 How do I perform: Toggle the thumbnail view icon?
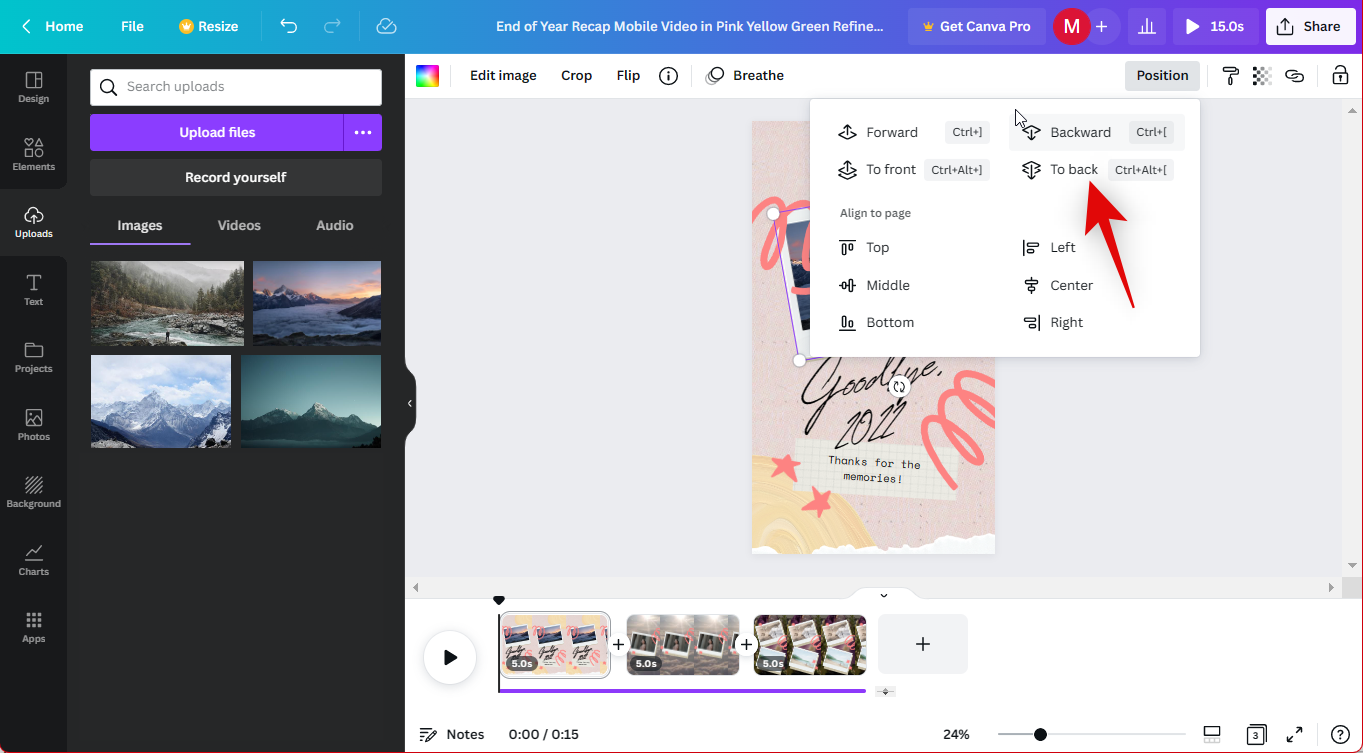click(x=1212, y=734)
